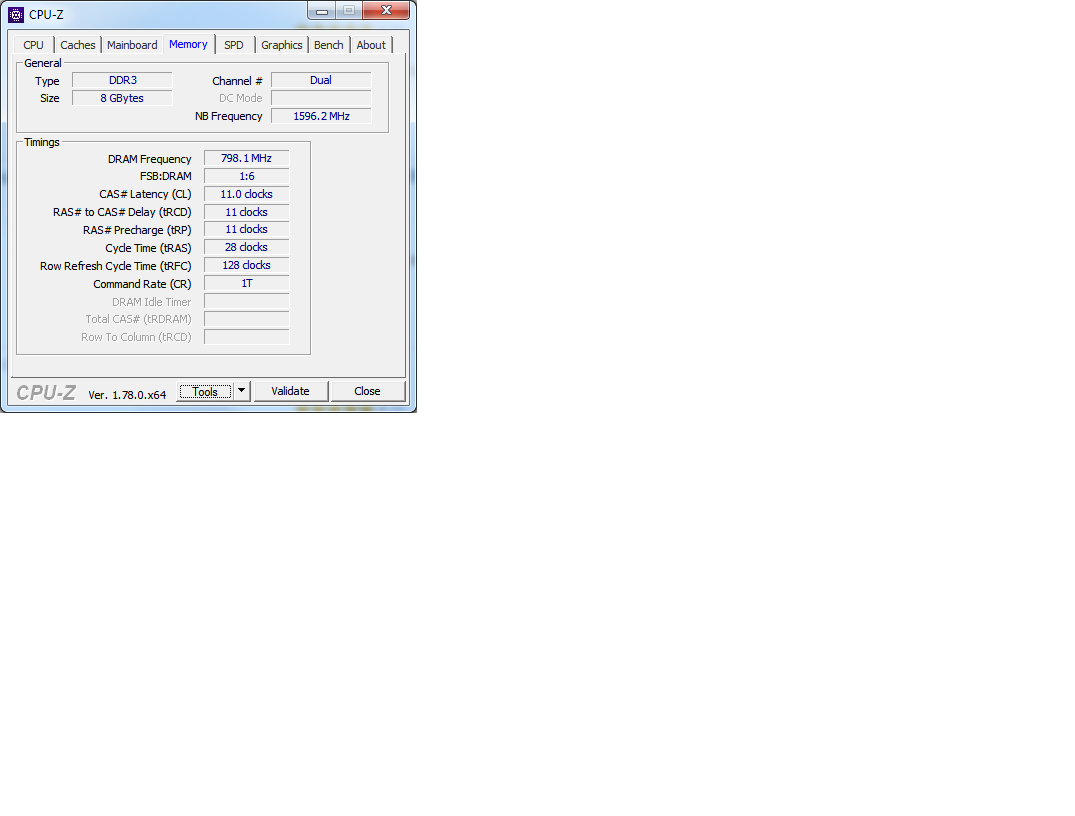Click the disabled maximize window button

coord(349,10)
